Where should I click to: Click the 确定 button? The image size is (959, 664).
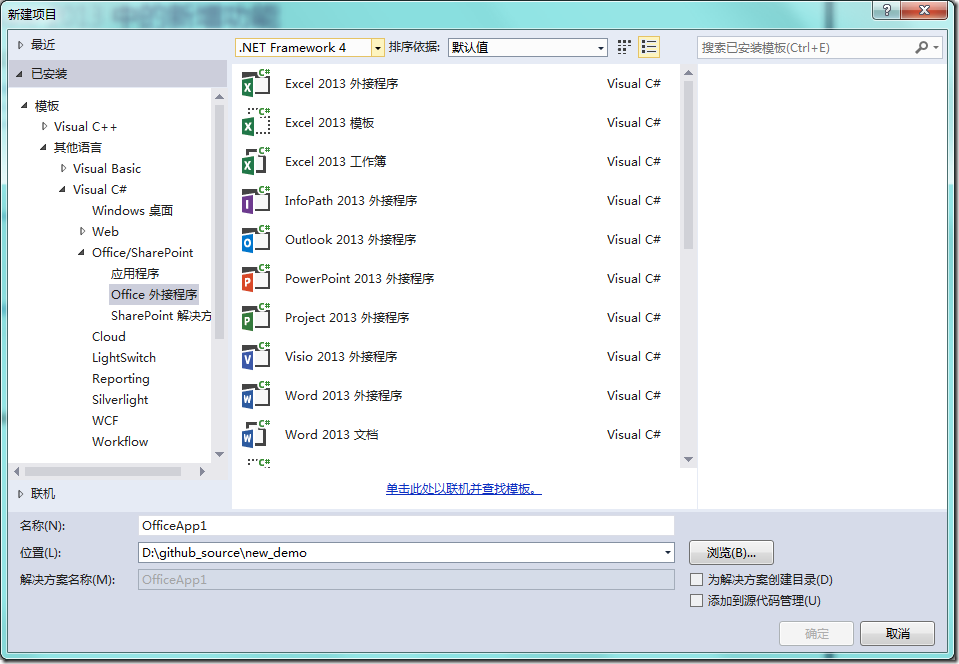(816, 633)
